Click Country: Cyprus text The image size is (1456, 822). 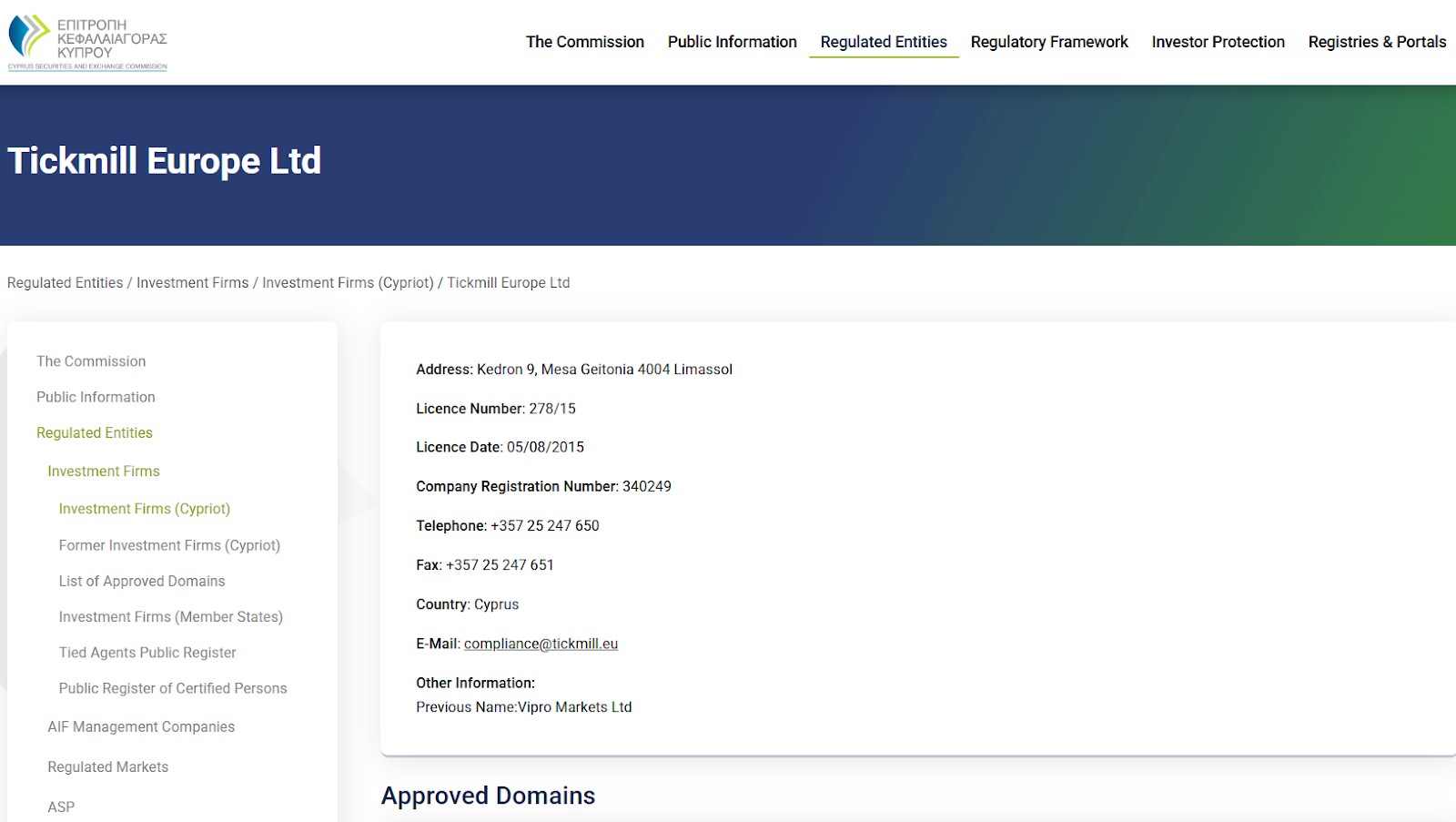(468, 604)
